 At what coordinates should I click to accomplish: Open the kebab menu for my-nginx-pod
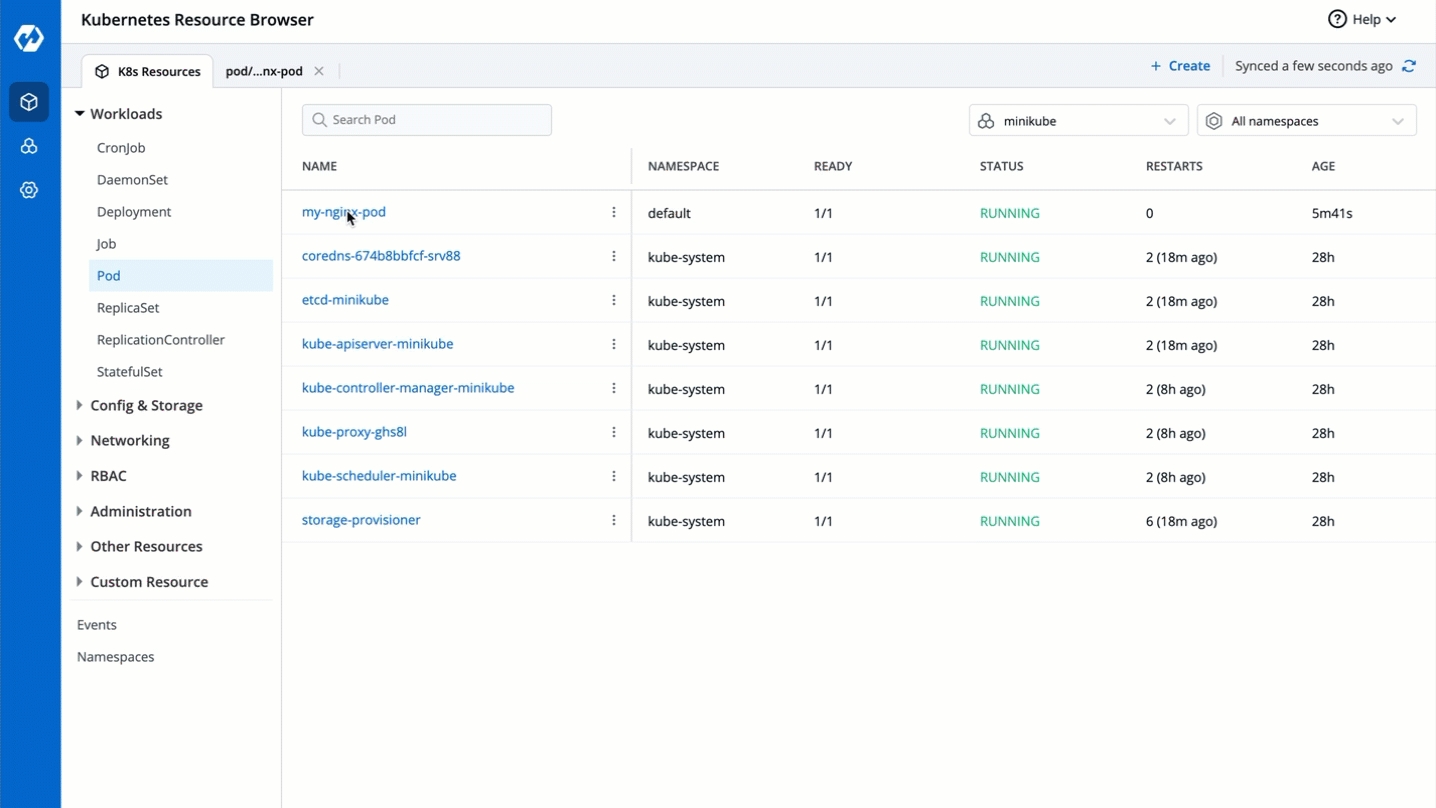614,213
